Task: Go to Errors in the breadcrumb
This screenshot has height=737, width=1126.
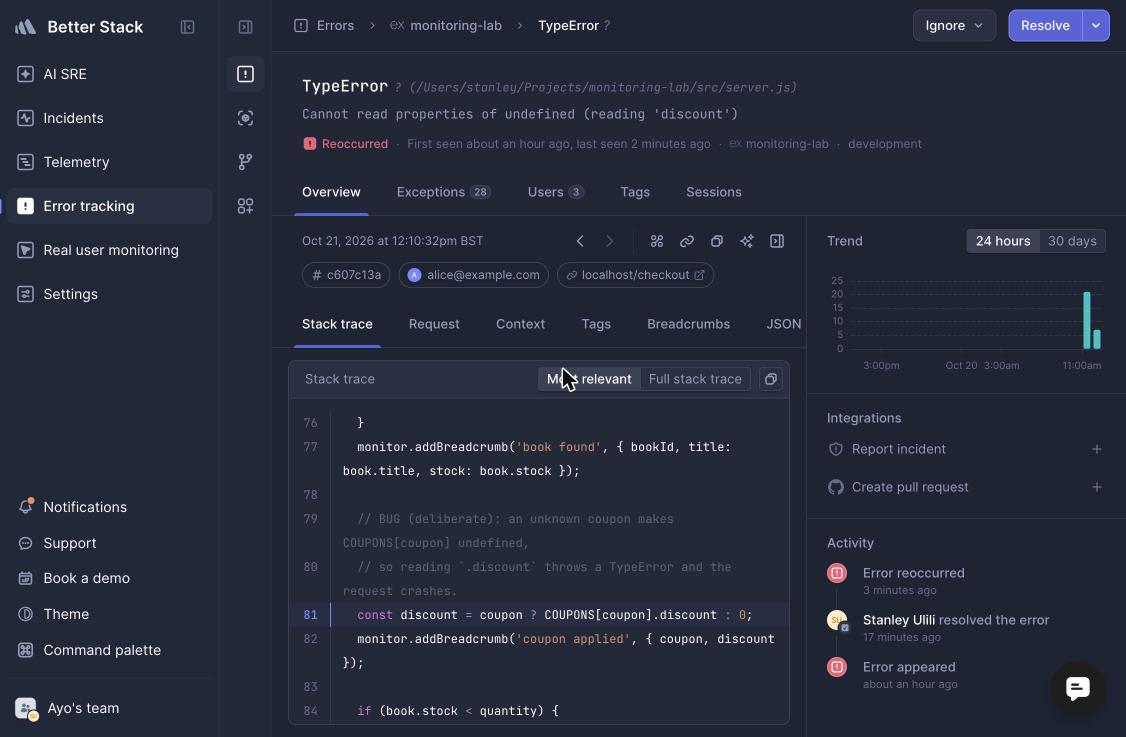Action: click(325, 26)
